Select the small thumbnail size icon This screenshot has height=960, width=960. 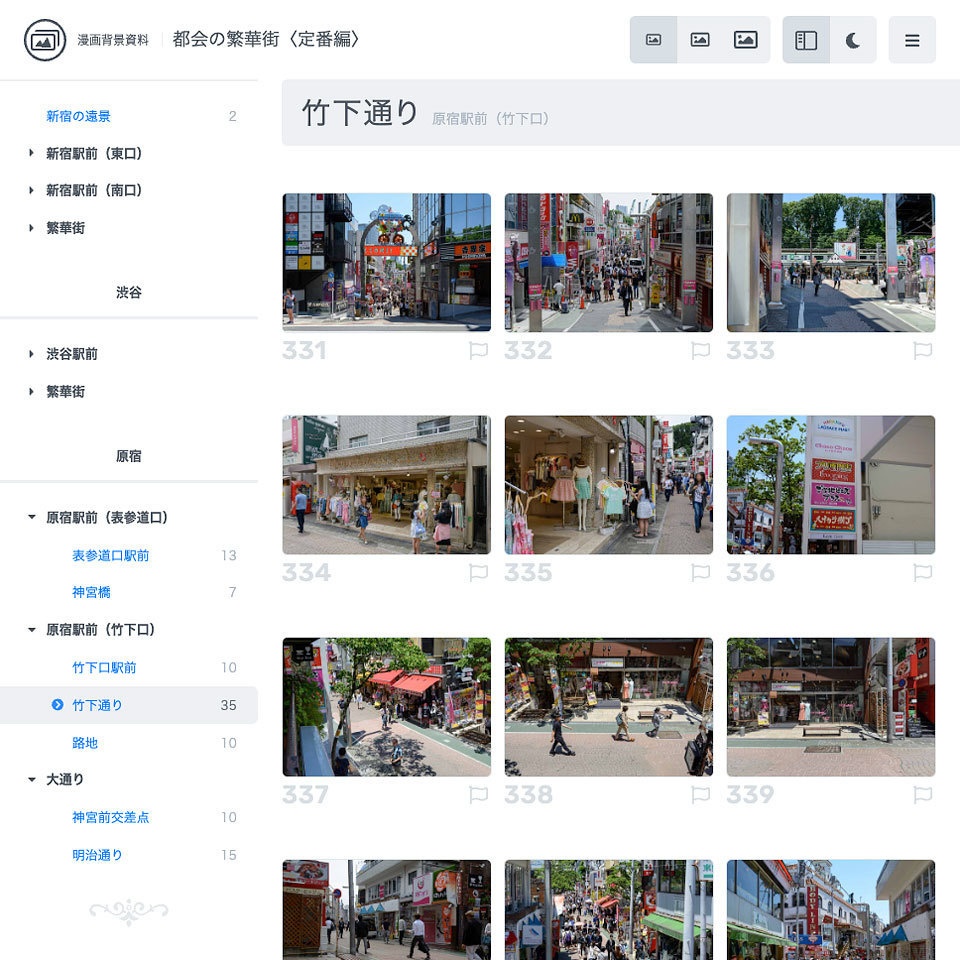pos(653,38)
